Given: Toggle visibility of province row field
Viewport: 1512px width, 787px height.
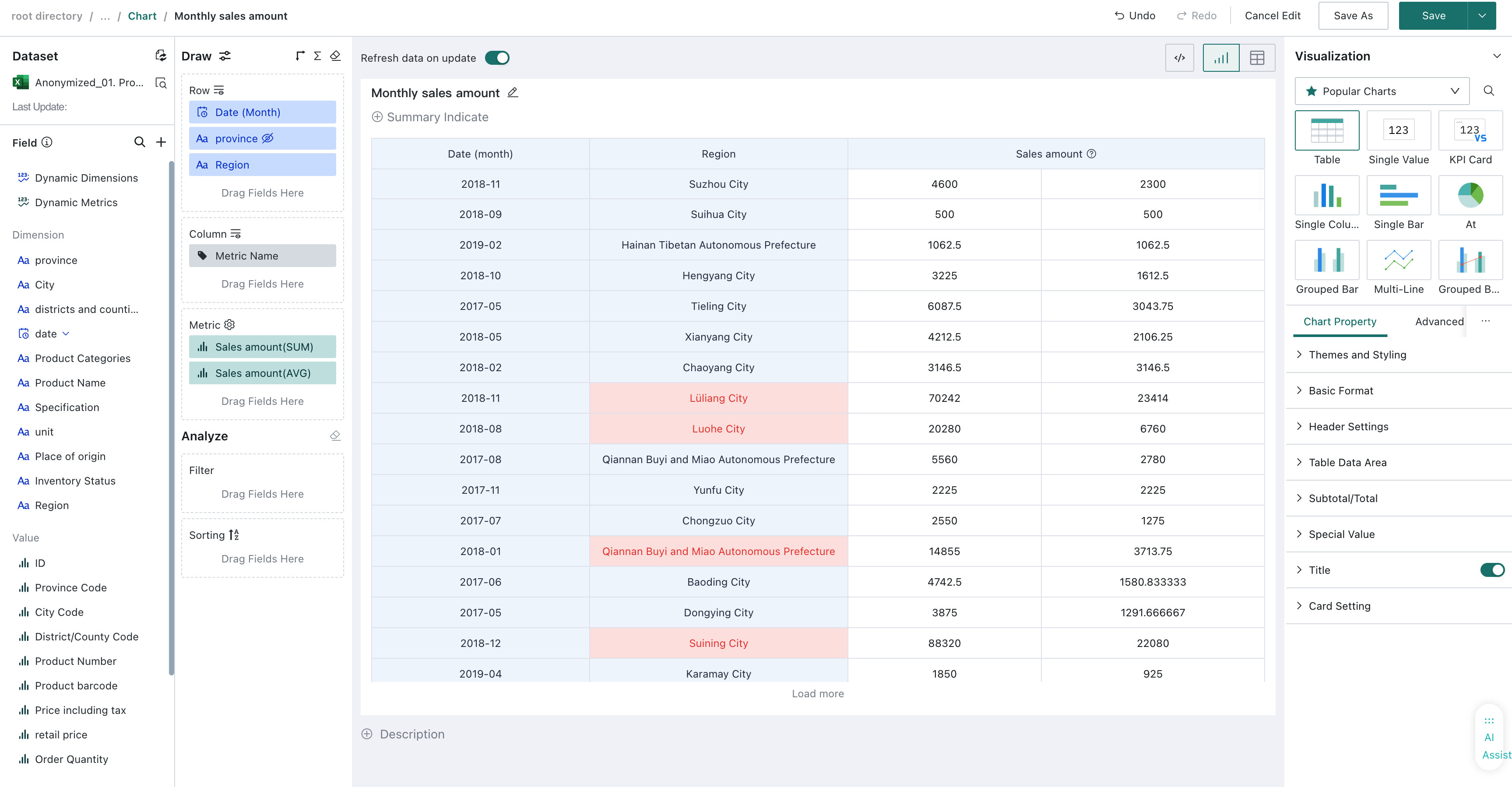Looking at the screenshot, I should pos(267,138).
